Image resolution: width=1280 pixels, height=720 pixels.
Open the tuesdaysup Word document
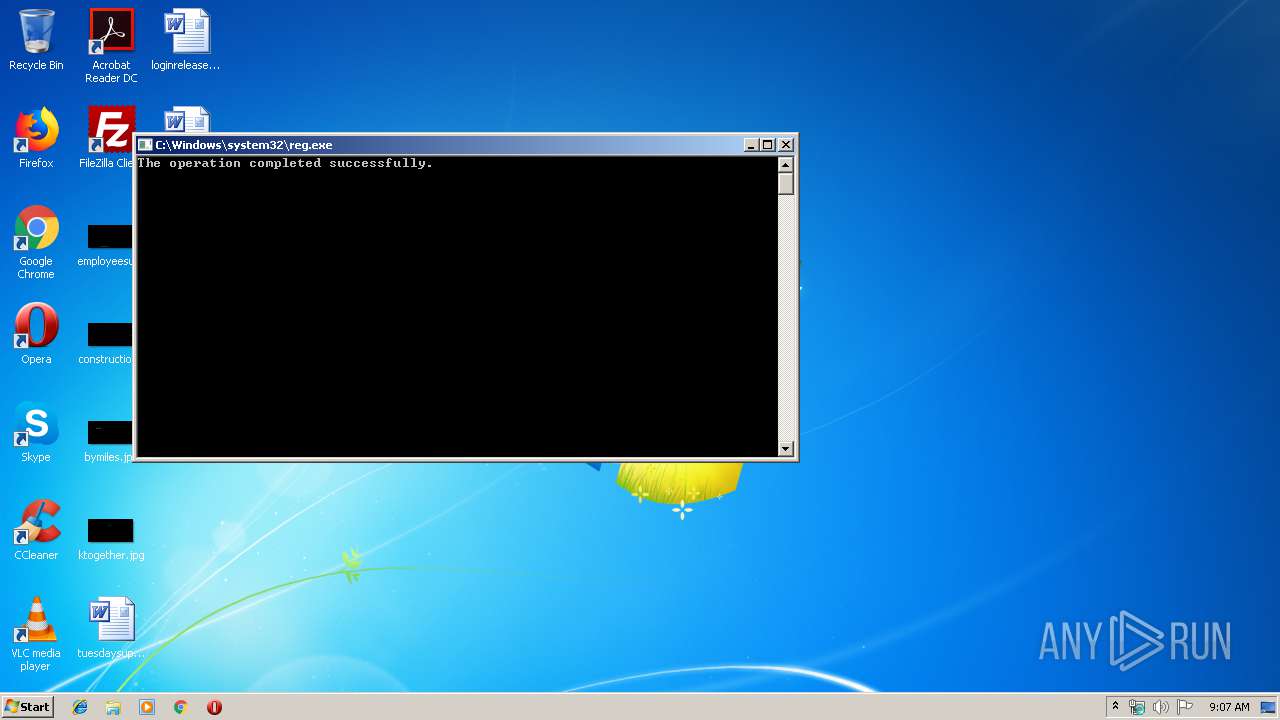111,628
